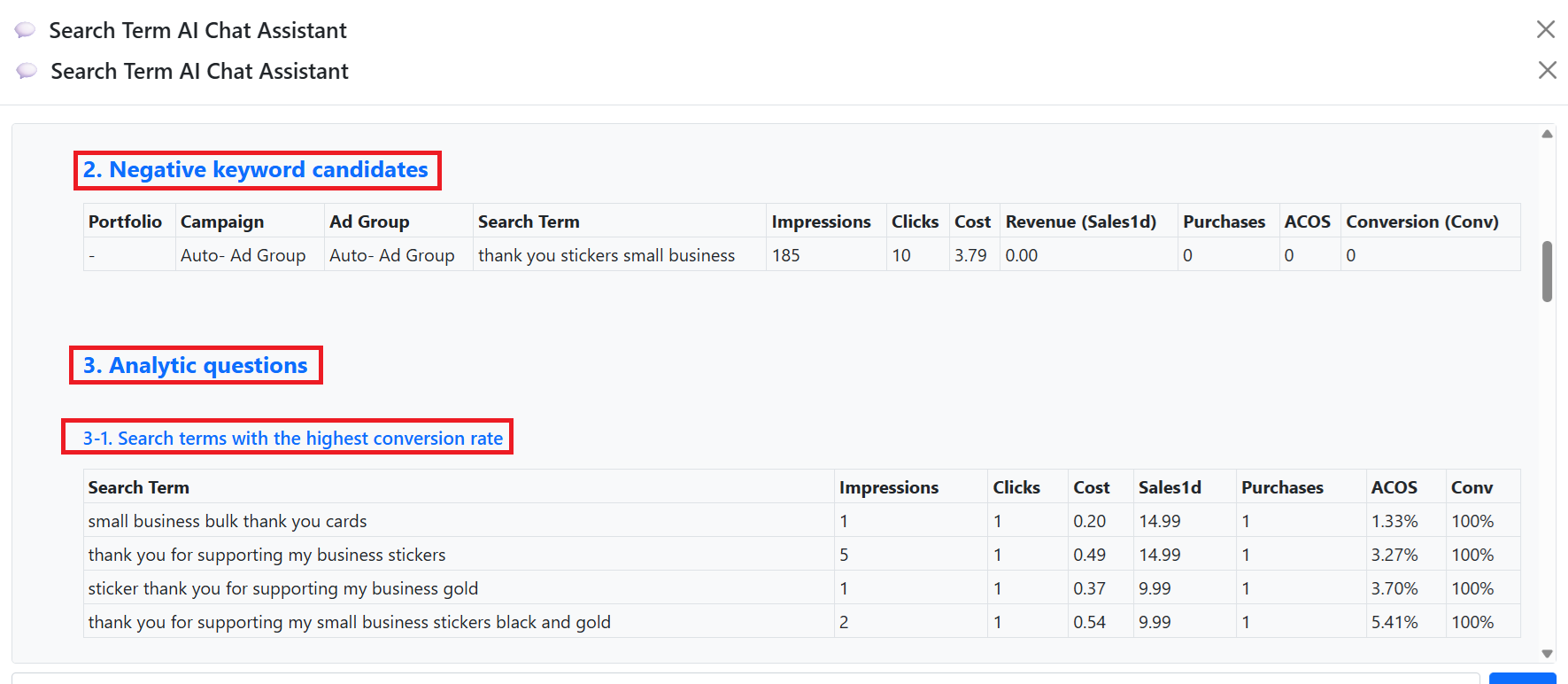Click the blue send button at the bottom
Viewport: 1568px width, 684px height.
(1521, 678)
